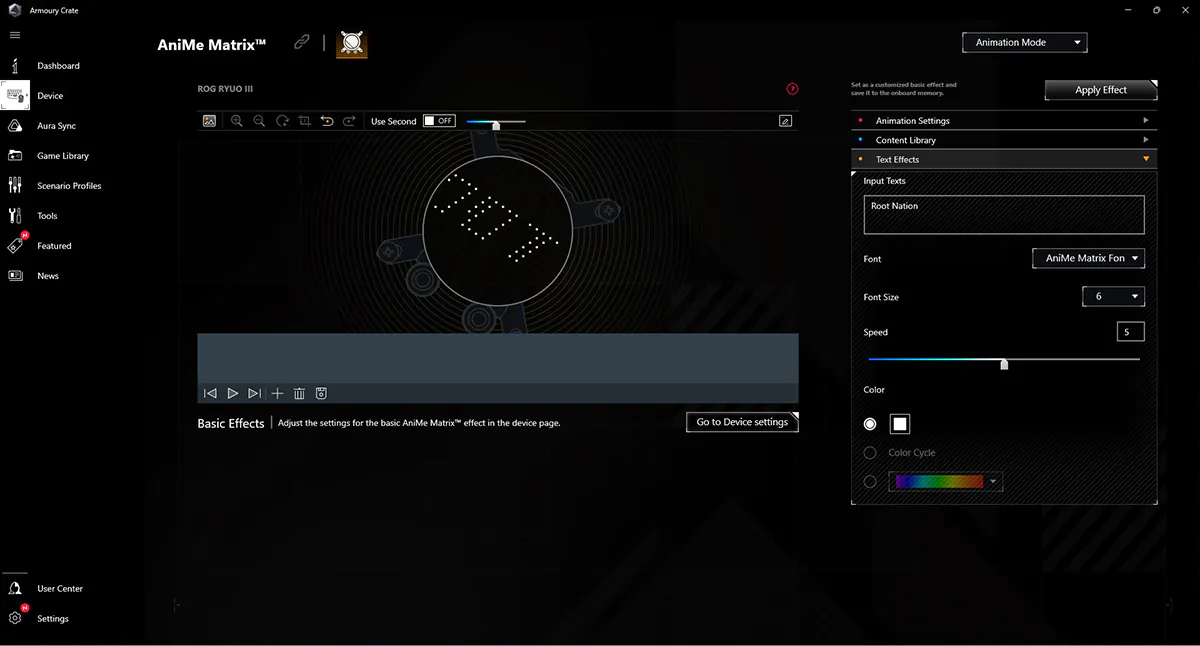
Task: Select the solid color radio button
Action: 870,424
